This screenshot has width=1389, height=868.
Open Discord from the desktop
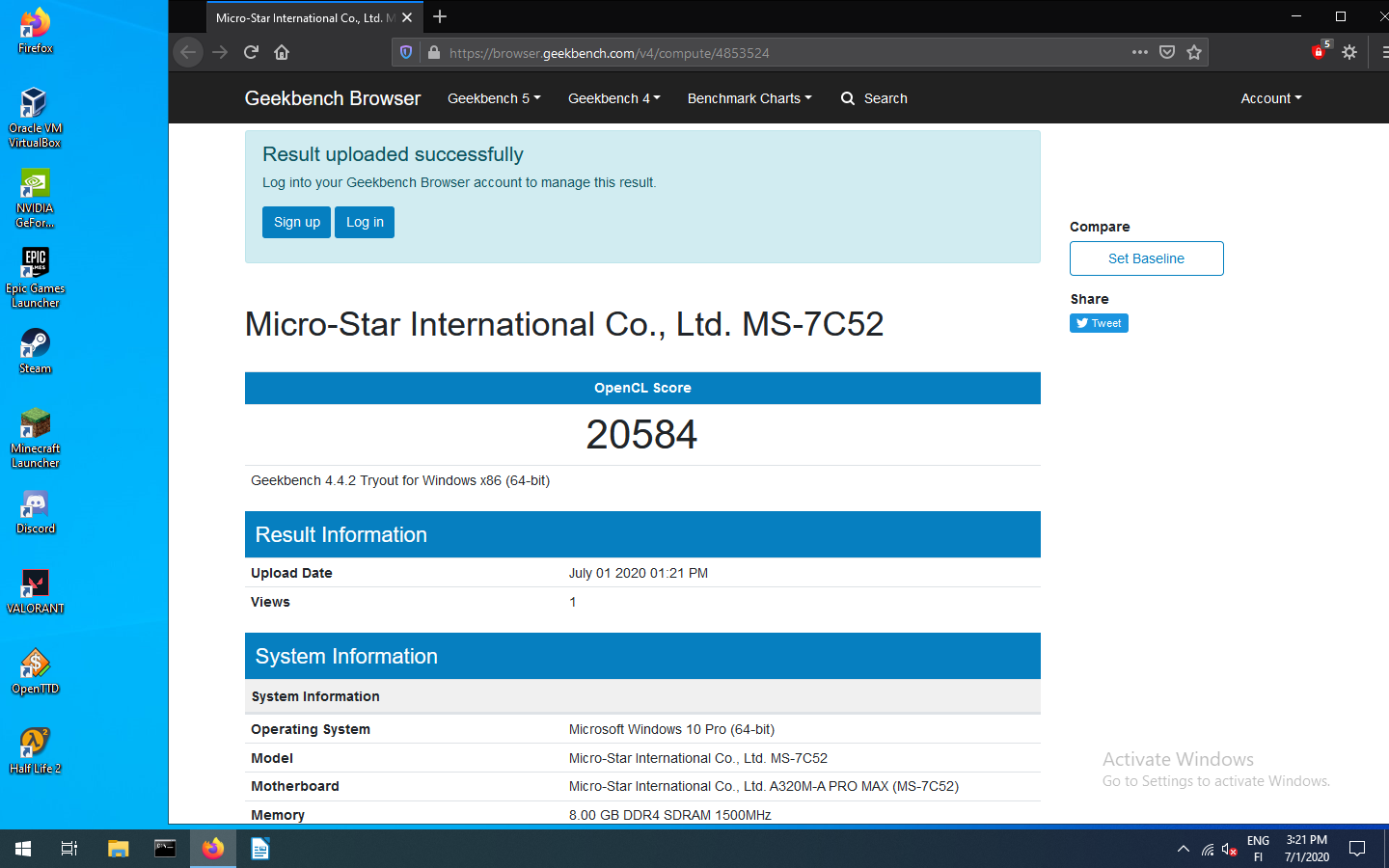coord(35,511)
